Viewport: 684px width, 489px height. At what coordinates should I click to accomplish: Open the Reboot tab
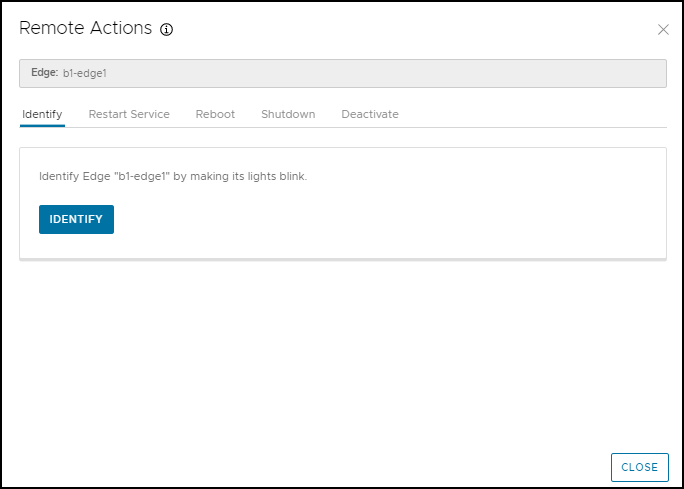(x=215, y=114)
